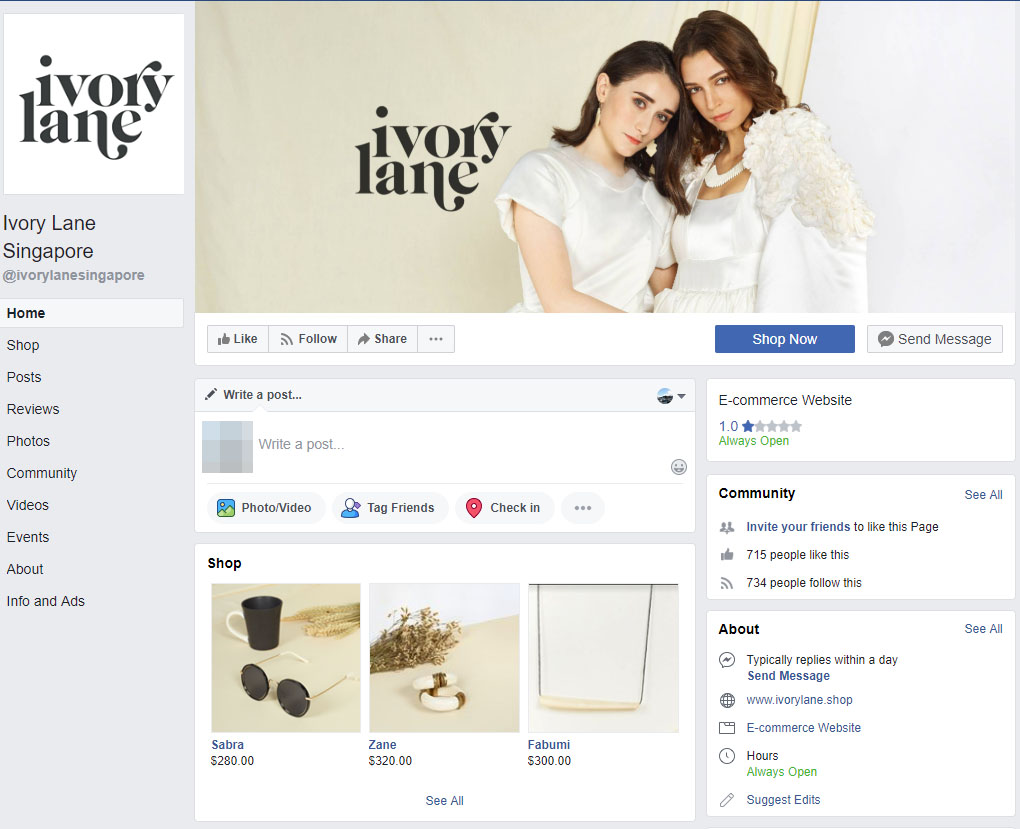
Task: Click the Messenger icon in About section
Action: 727,660
